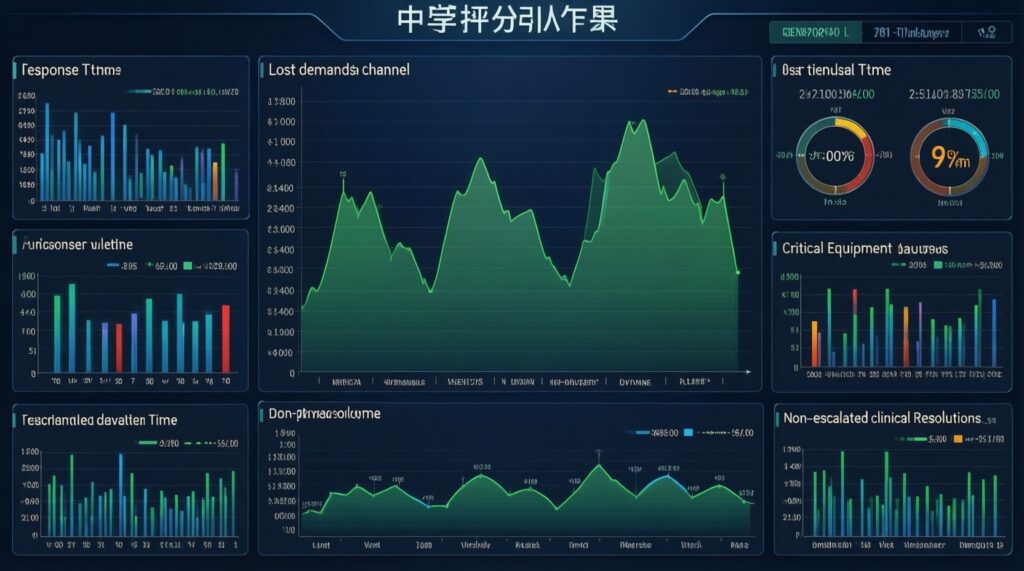Click the Critical Equipment panel title
This screenshot has height=571, width=1024.
pyautogui.click(x=865, y=248)
